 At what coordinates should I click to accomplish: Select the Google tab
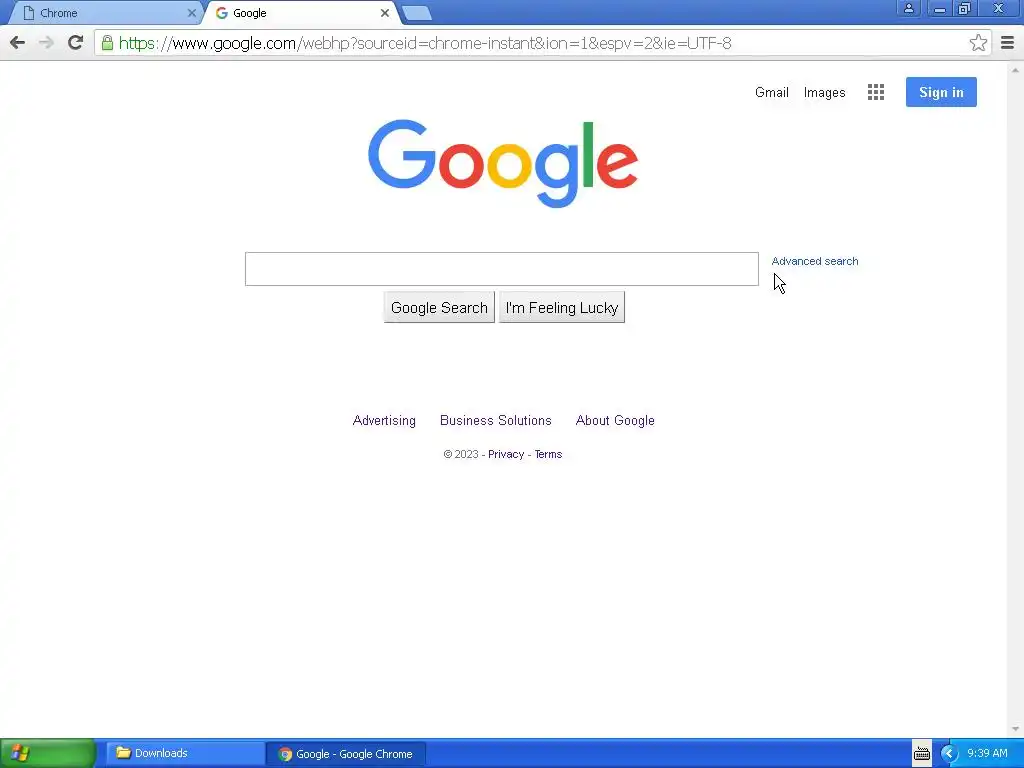pos(300,13)
